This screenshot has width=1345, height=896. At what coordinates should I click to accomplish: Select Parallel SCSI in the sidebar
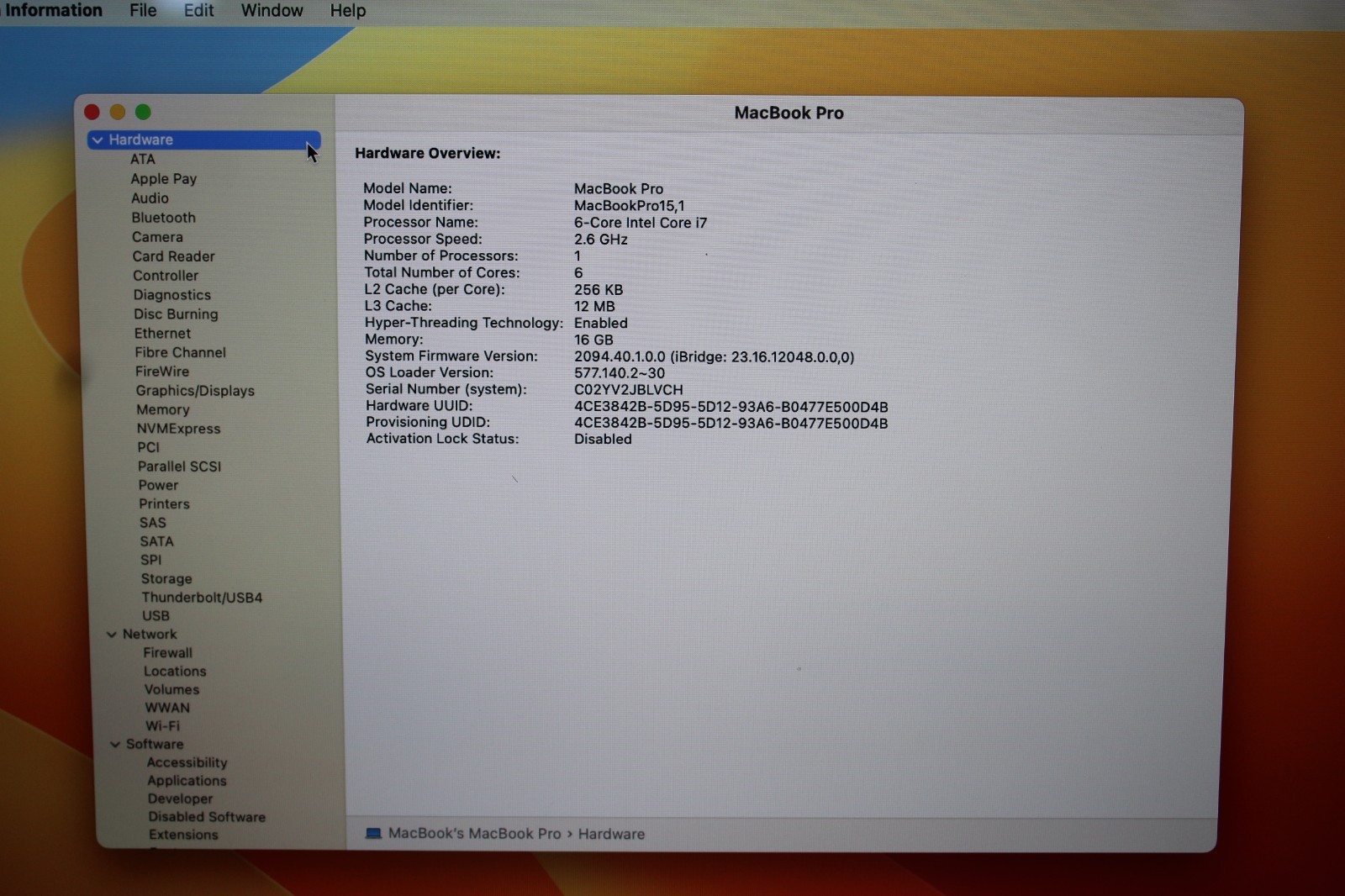click(x=179, y=466)
